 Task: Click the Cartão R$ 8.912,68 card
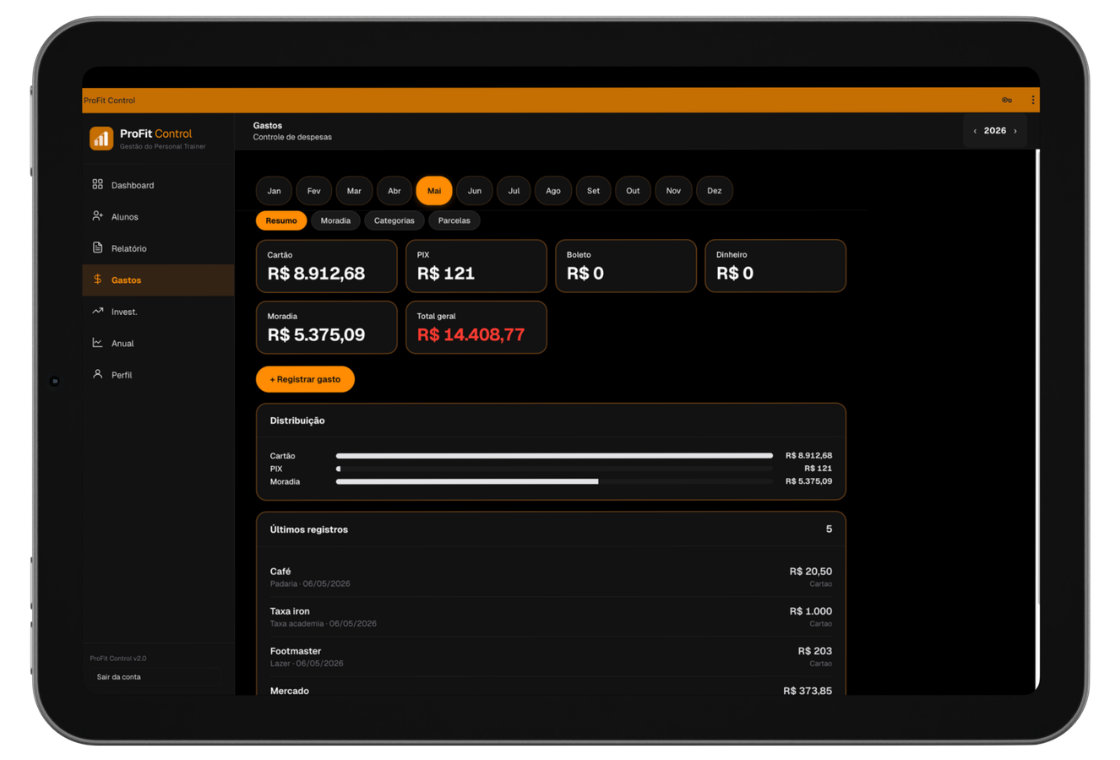[326, 266]
